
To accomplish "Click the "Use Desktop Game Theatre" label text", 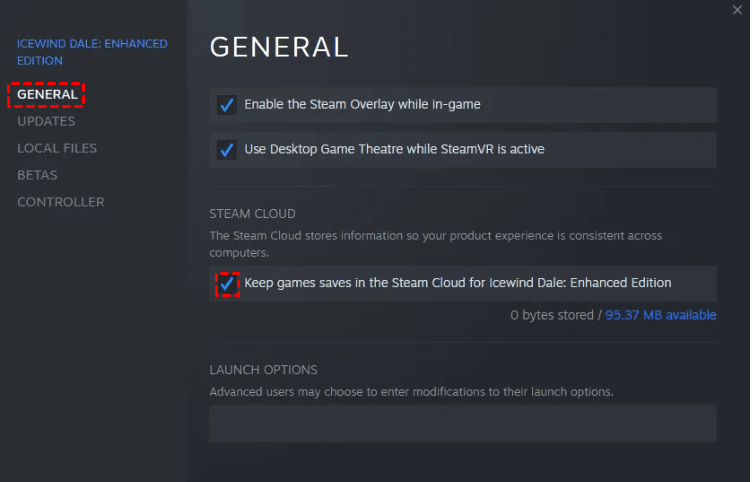I will [394, 149].
